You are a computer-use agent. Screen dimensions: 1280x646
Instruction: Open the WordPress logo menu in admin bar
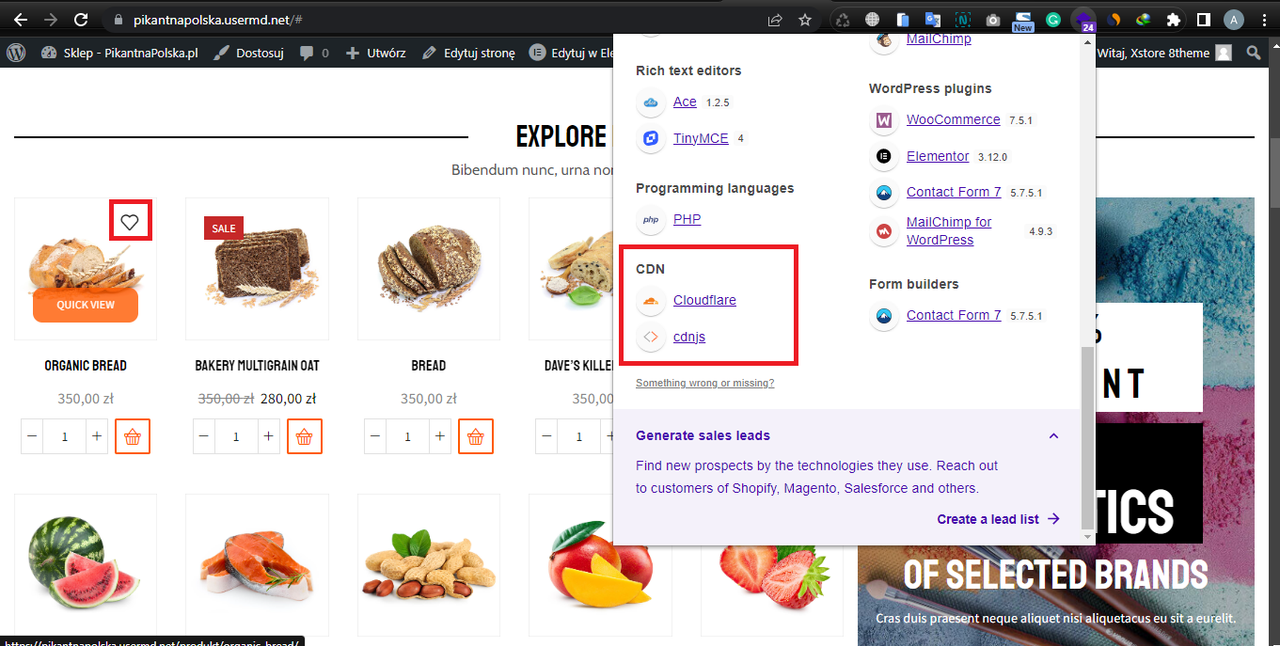[16, 53]
